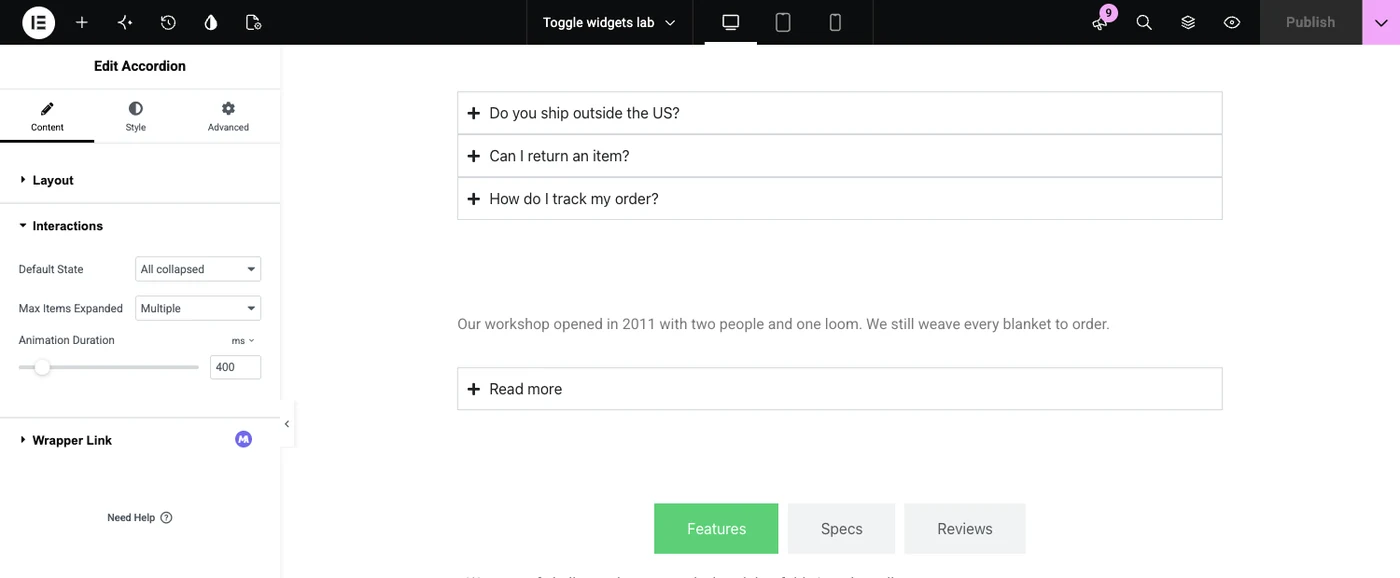Open the History clock icon

[168, 22]
